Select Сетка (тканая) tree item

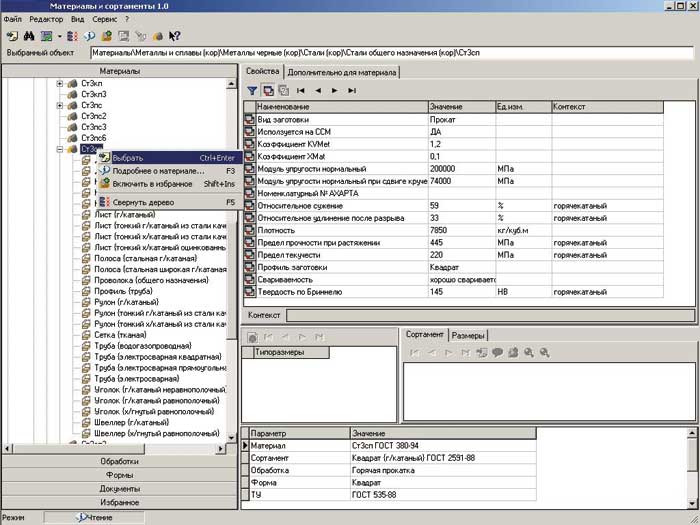120,335
